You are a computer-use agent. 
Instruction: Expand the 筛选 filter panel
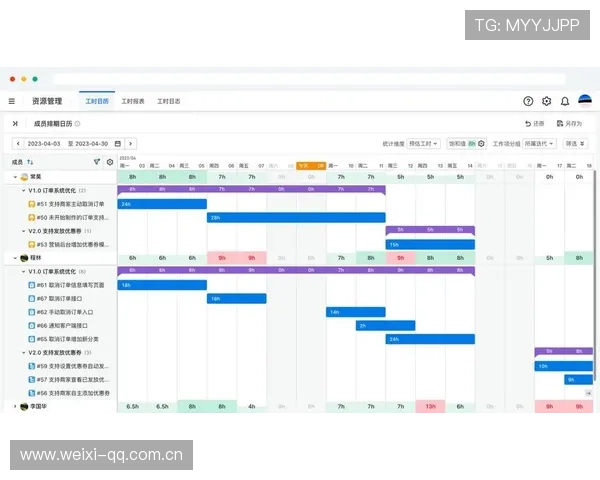[575, 144]
